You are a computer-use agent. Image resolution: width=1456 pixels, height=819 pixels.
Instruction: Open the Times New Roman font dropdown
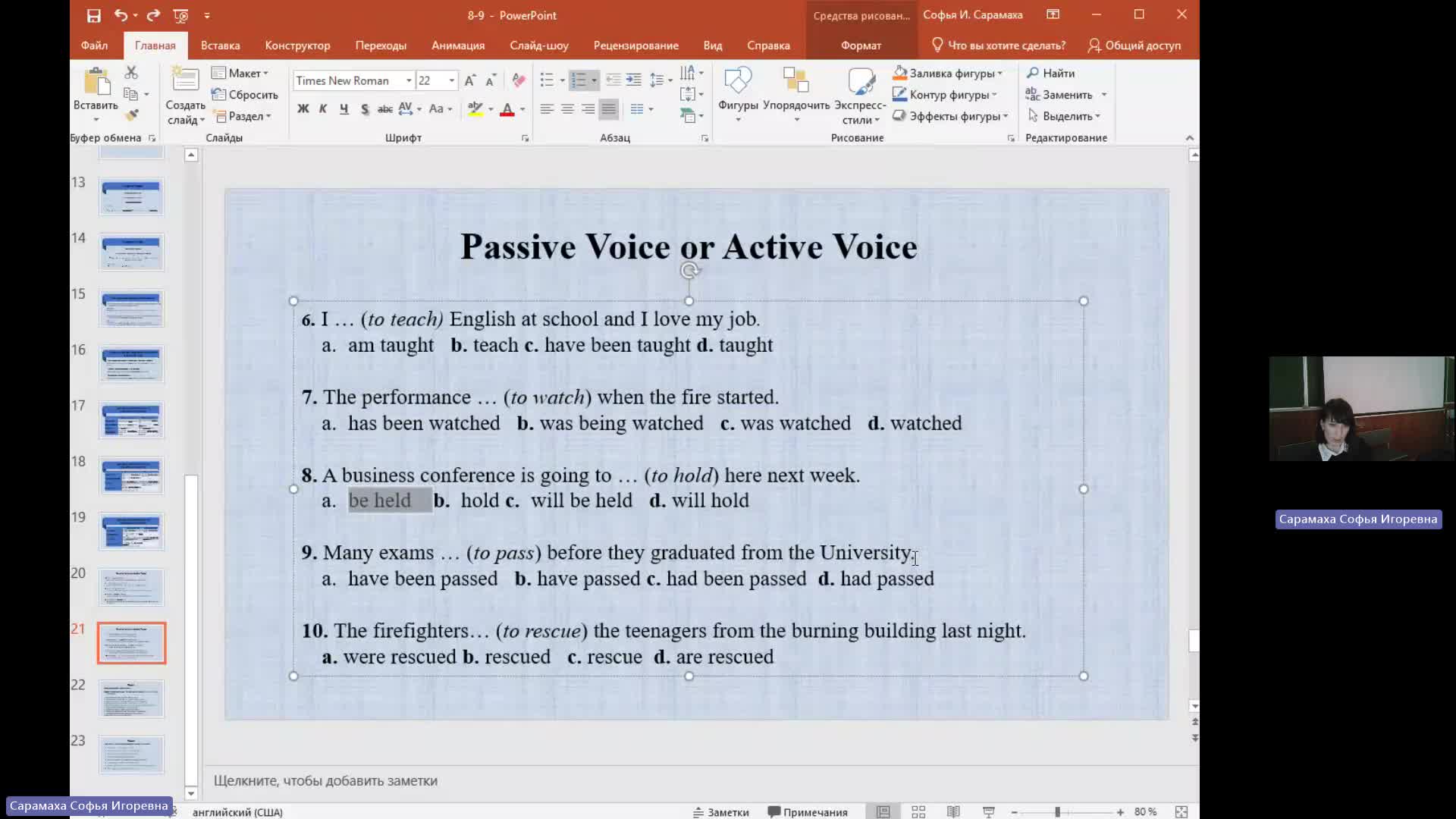tap(409, 80)
